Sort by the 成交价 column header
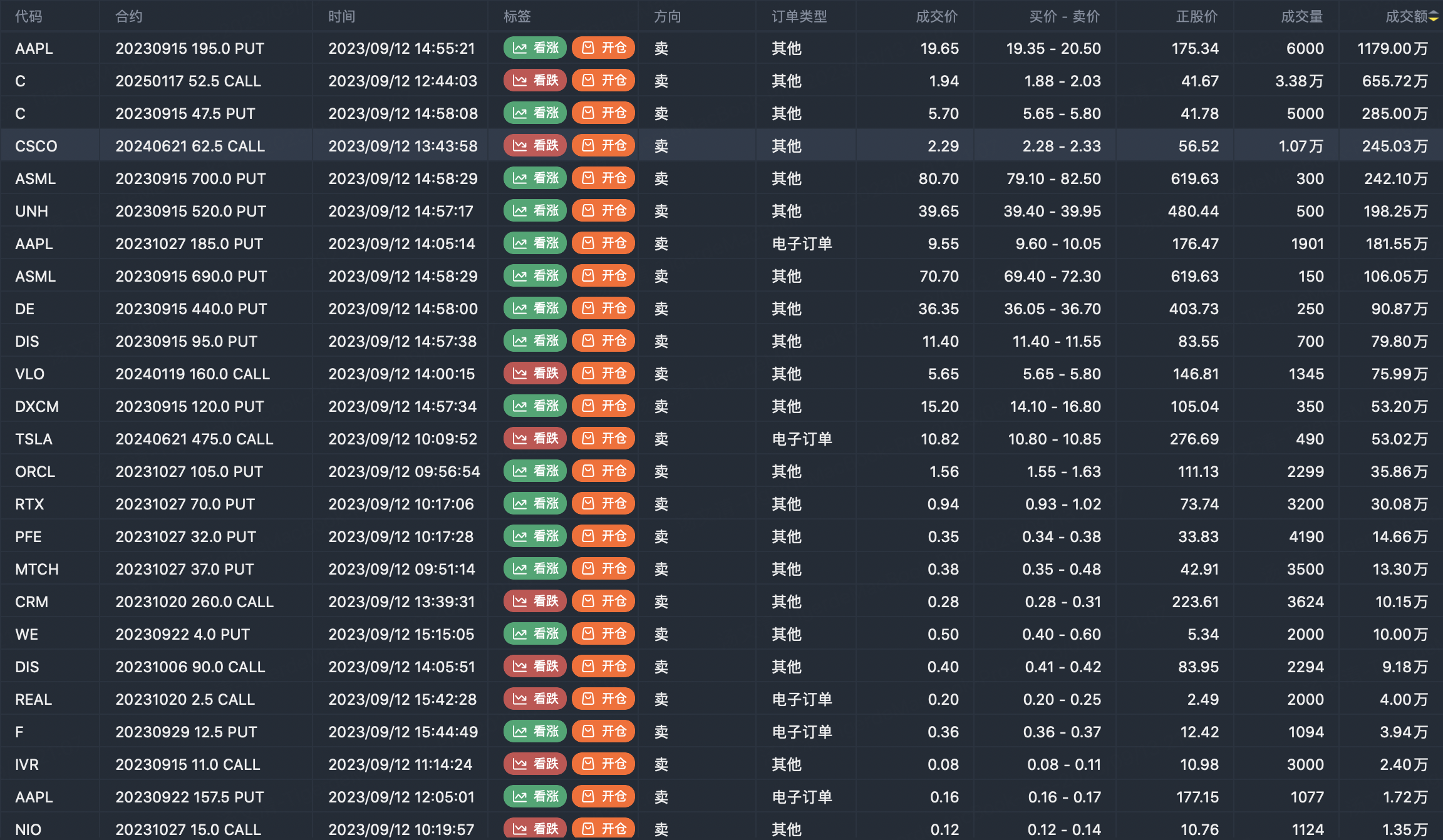The image size is (1443, 840). tap(936, 17)
